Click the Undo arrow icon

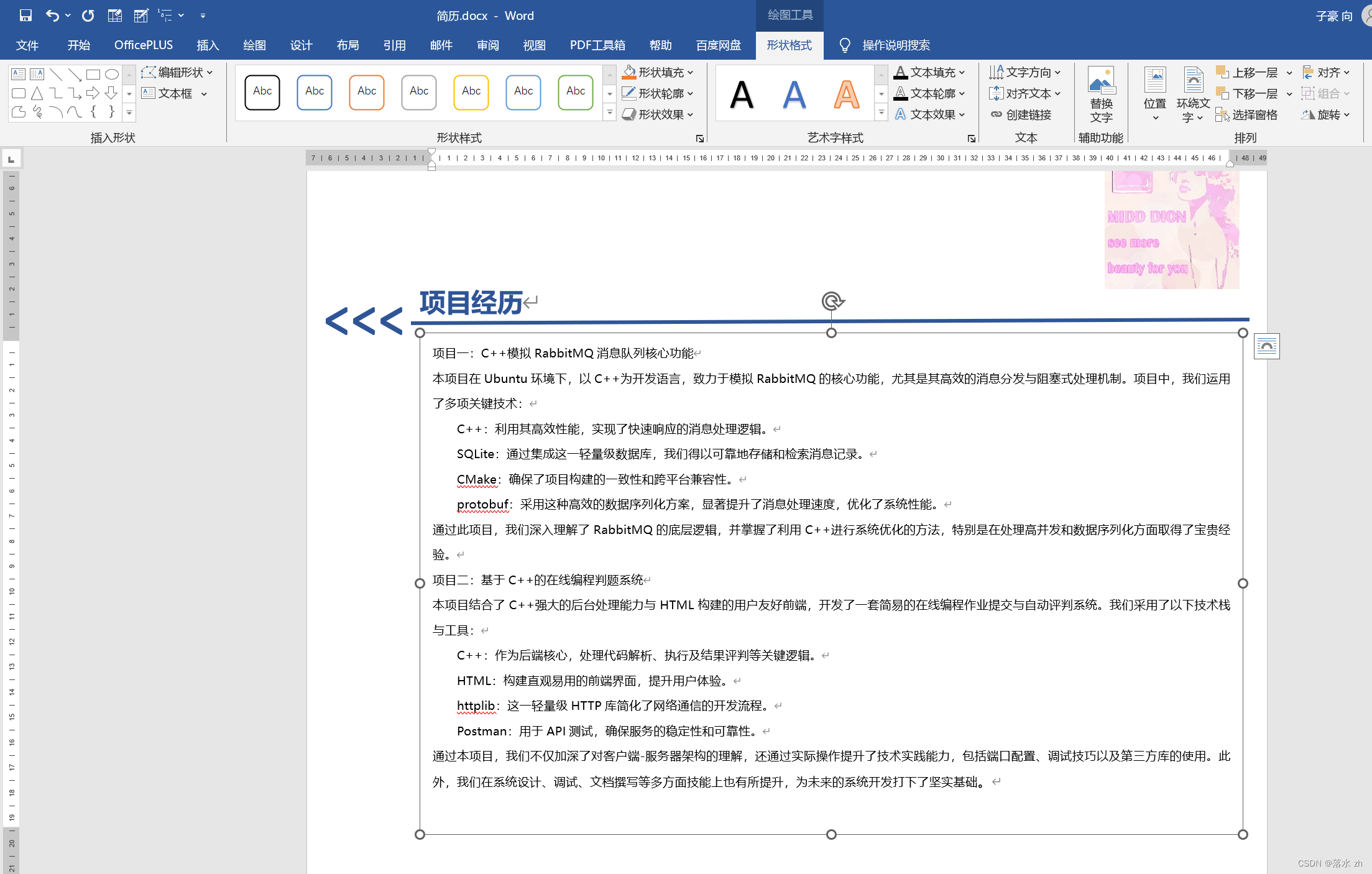[x=52, y=16]
